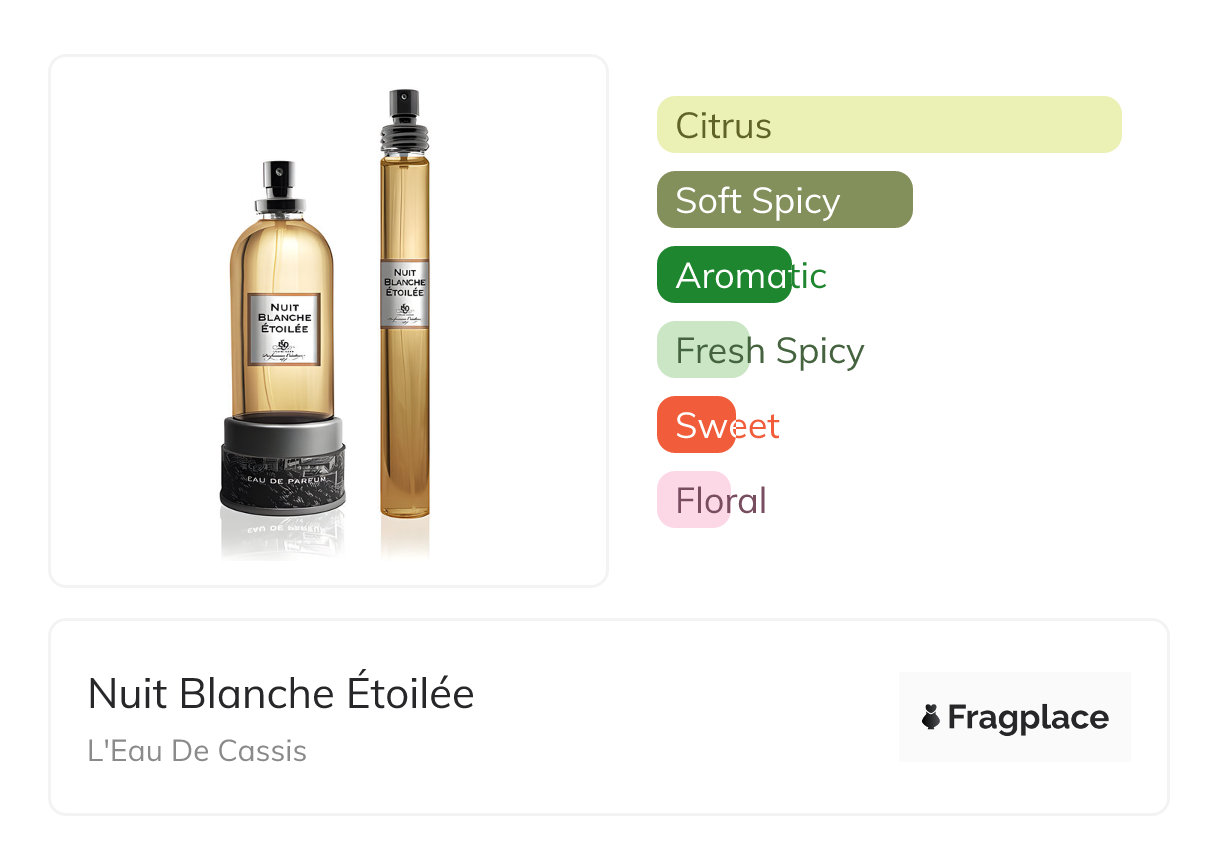The height and width of the screenshot is (864, 1218).
Task: Click the label on the large perfume bottle
Action: pyautogui.click(x=283, y=329)
